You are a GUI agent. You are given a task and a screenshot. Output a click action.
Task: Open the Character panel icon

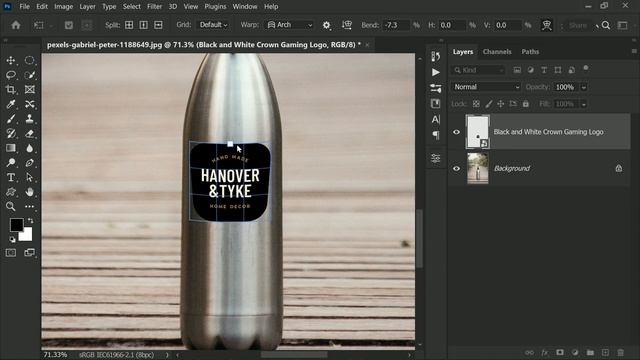click(x=436, y=120)
